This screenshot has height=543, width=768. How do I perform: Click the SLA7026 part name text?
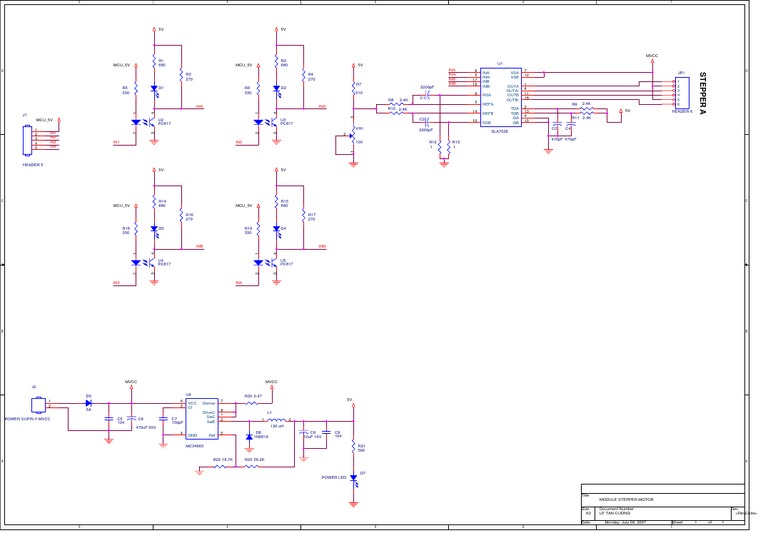(499, 131)
